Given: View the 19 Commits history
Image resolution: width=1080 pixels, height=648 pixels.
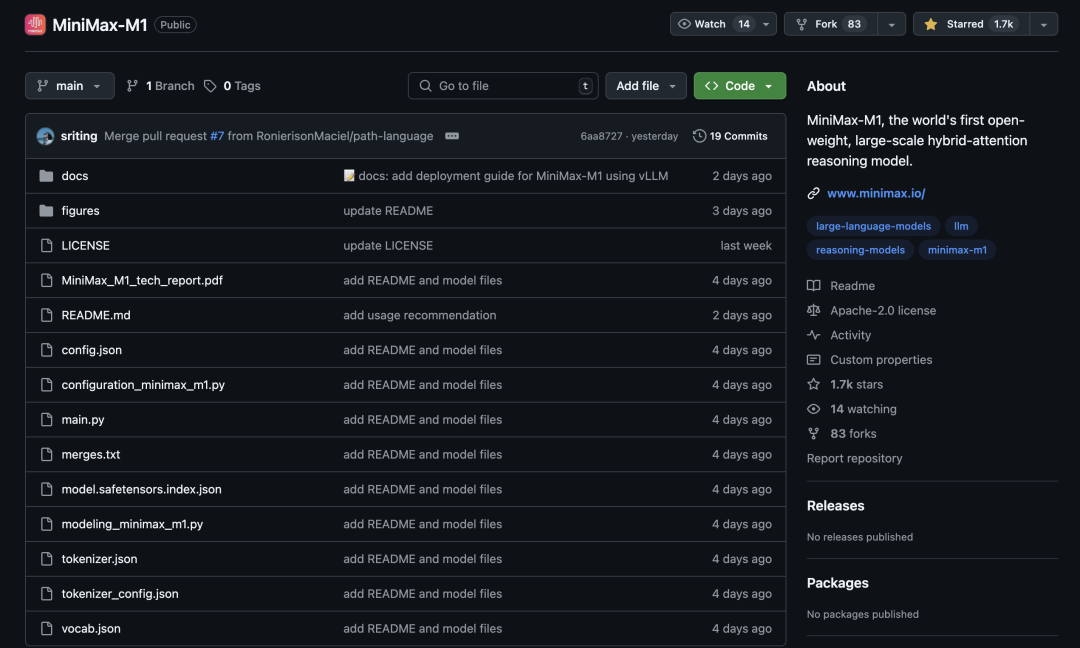Looking at the screenshot, I should click(730, 136).
